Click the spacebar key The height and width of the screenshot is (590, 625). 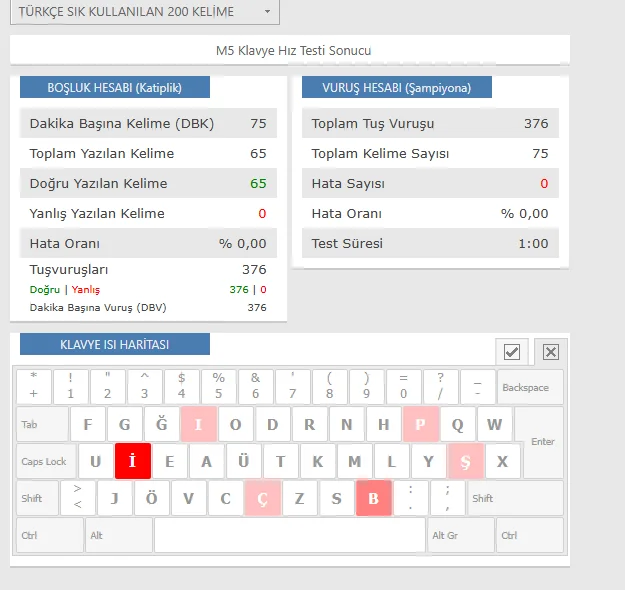[x=290, y=535]
